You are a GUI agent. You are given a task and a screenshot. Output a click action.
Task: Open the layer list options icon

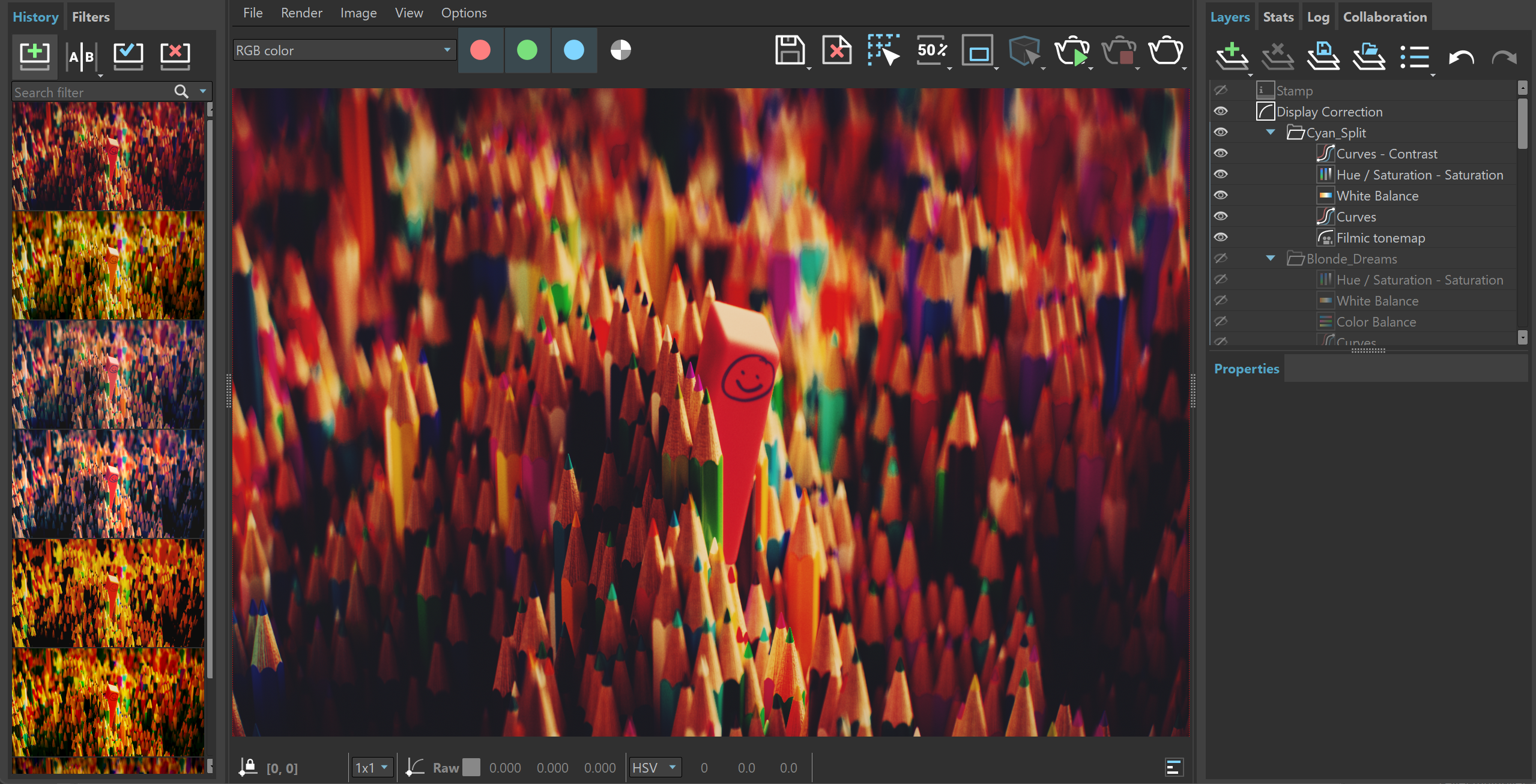pyautogui.click(x=1414, y=57)
